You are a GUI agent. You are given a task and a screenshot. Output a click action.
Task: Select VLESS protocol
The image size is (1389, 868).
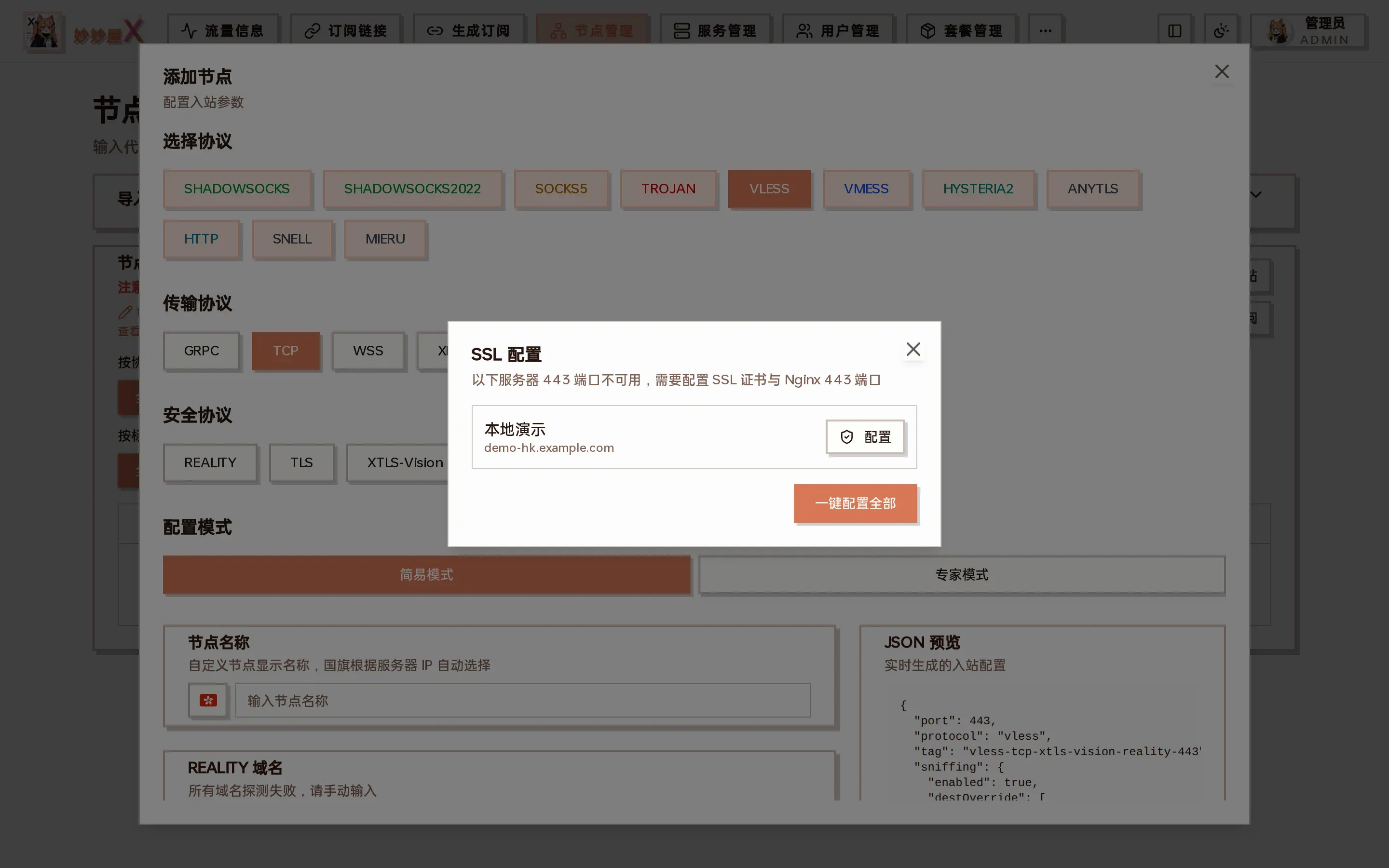tap(769, 189)
